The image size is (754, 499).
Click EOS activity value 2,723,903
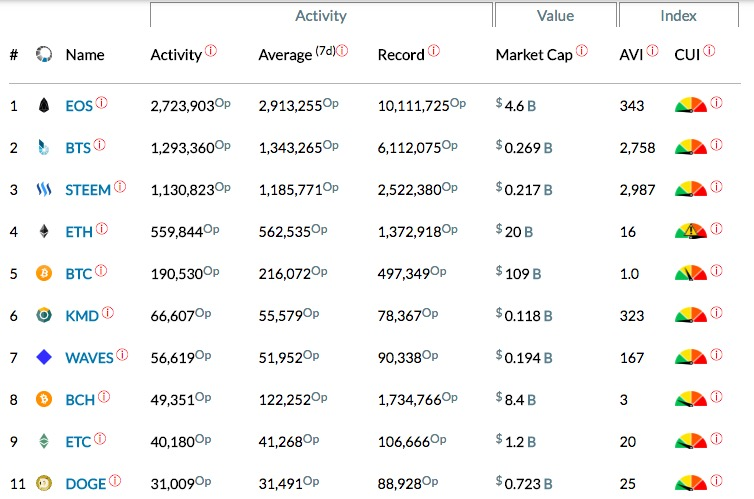click(182, 106)
